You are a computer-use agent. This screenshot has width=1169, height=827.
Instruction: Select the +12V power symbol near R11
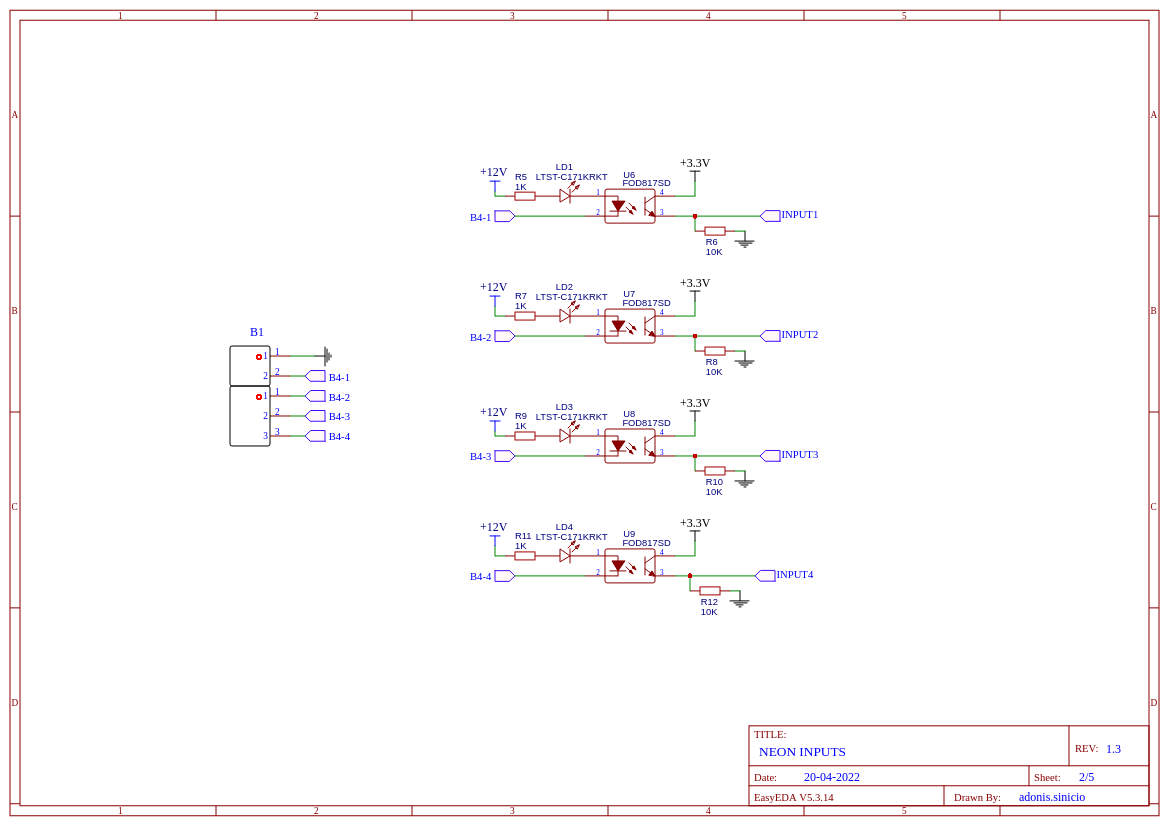pyautogui.click(x=494, y=532)
